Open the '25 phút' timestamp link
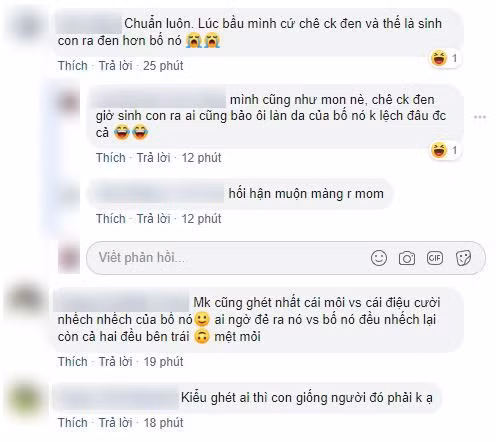496x442 pixels. [163, 66]
